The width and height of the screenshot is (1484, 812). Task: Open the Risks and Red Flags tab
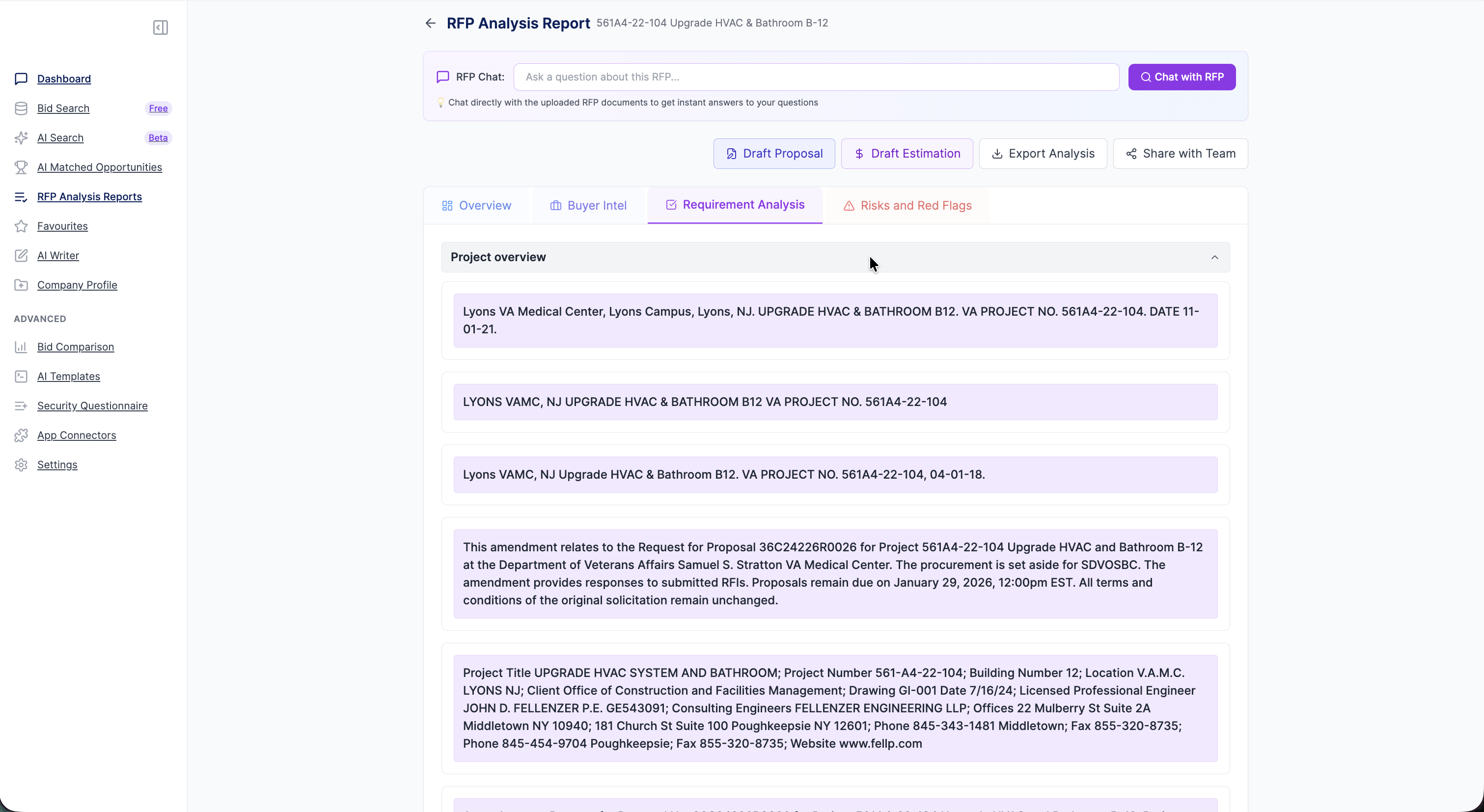(x=907, y=206)
